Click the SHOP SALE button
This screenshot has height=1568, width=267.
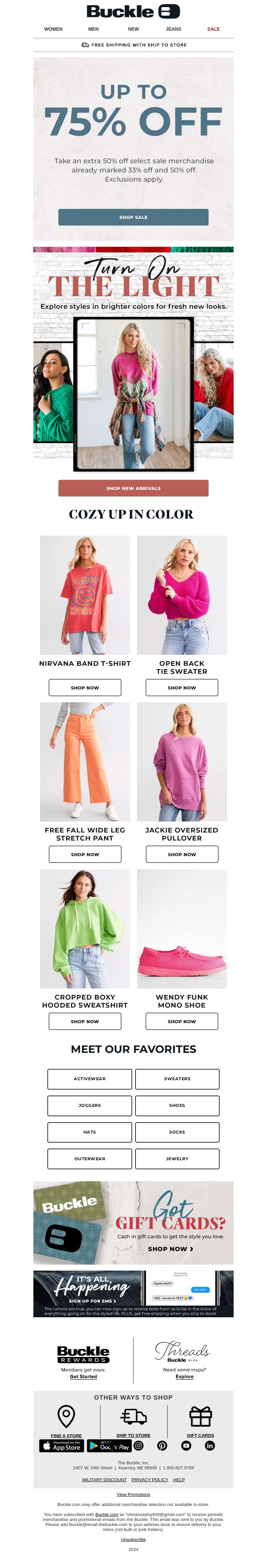coord(133,217)
